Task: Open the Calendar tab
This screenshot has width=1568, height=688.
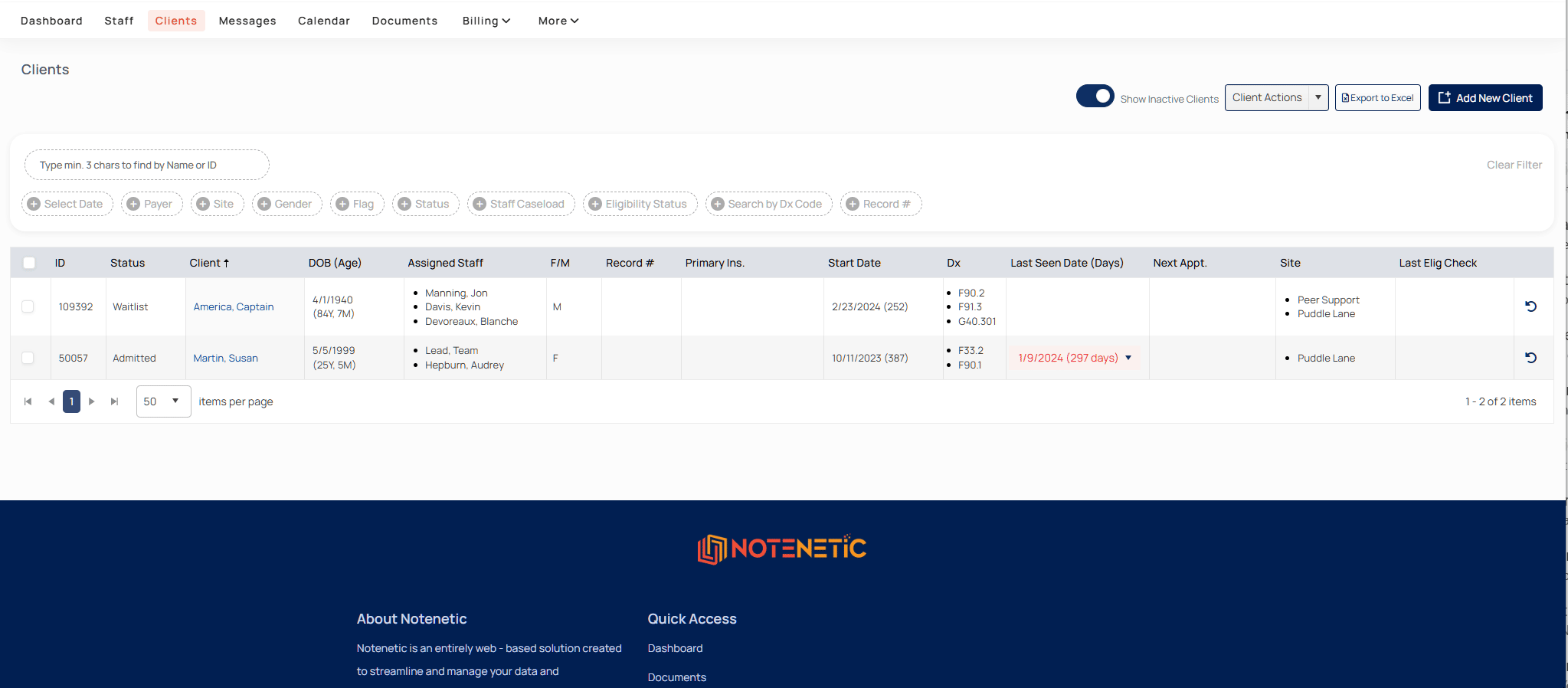Action: (324, 21)
